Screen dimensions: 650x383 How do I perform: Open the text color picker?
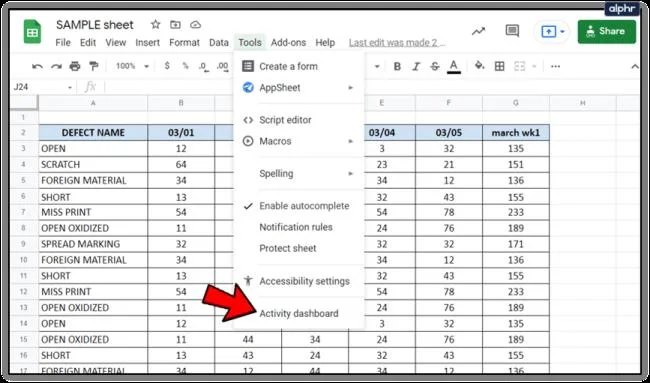point(454,66)
